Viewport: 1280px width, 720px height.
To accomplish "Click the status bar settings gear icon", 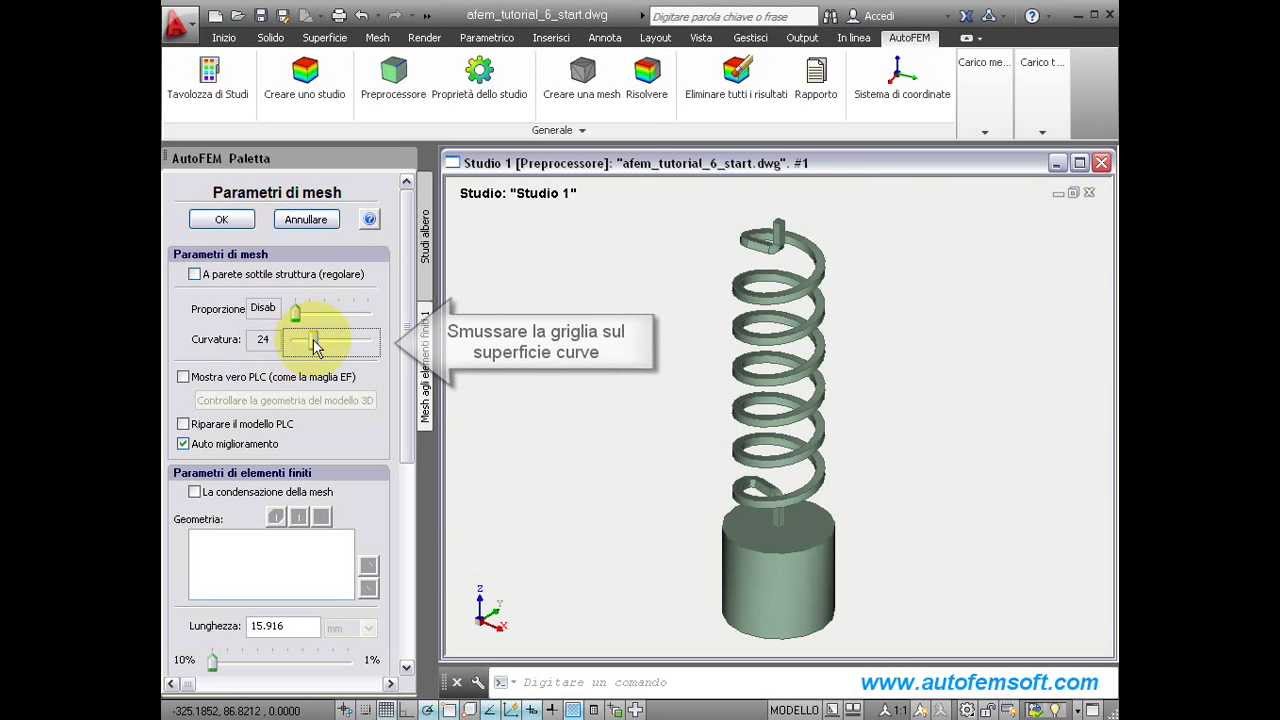I will tap(967, 711).
